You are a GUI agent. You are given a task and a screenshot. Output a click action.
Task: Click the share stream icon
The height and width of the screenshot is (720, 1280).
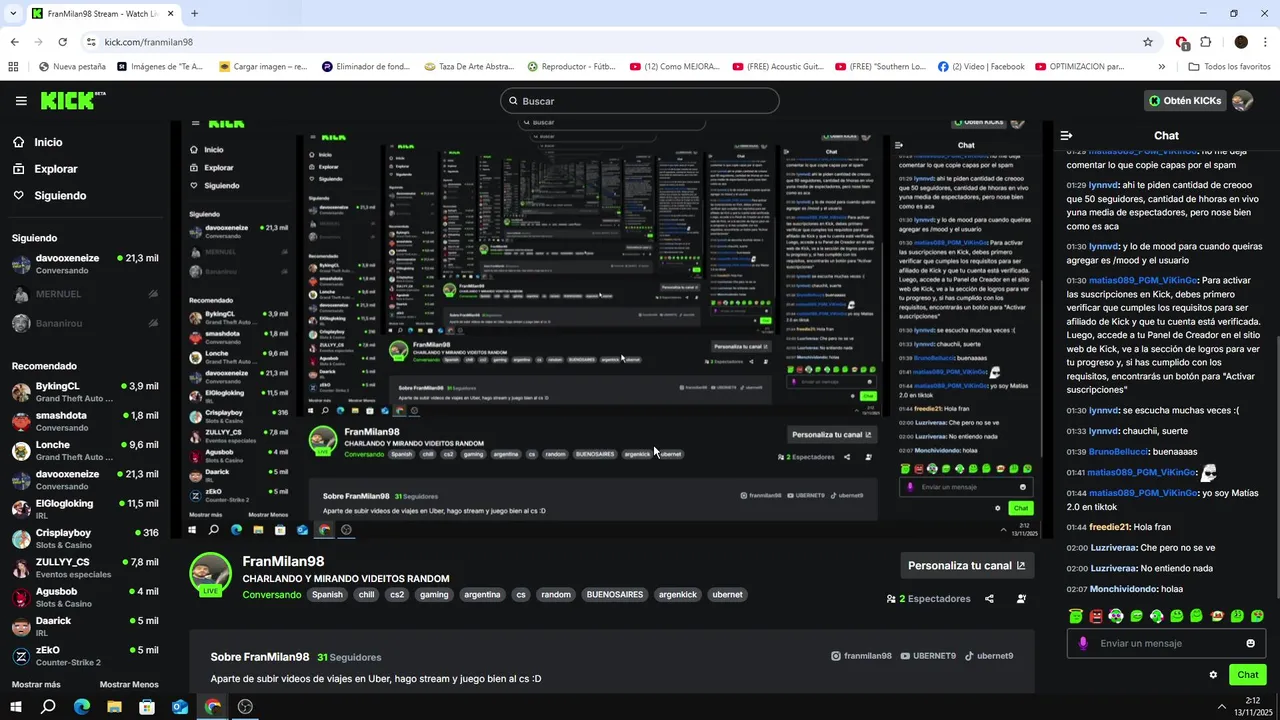(989, 599)
